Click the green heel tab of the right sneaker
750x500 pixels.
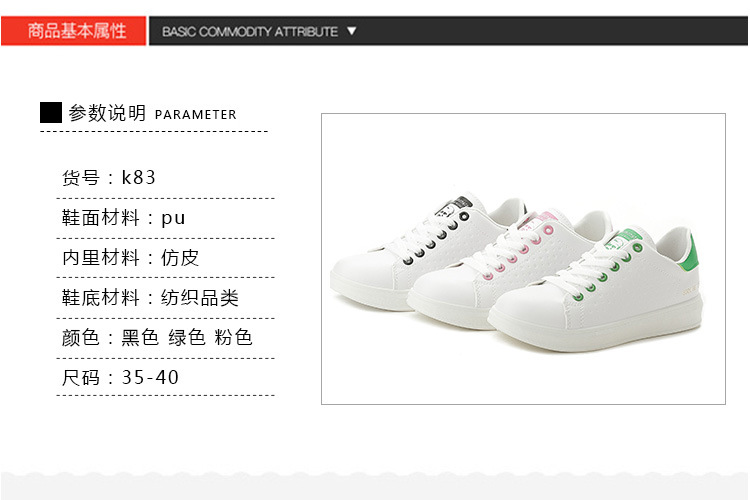689,252
